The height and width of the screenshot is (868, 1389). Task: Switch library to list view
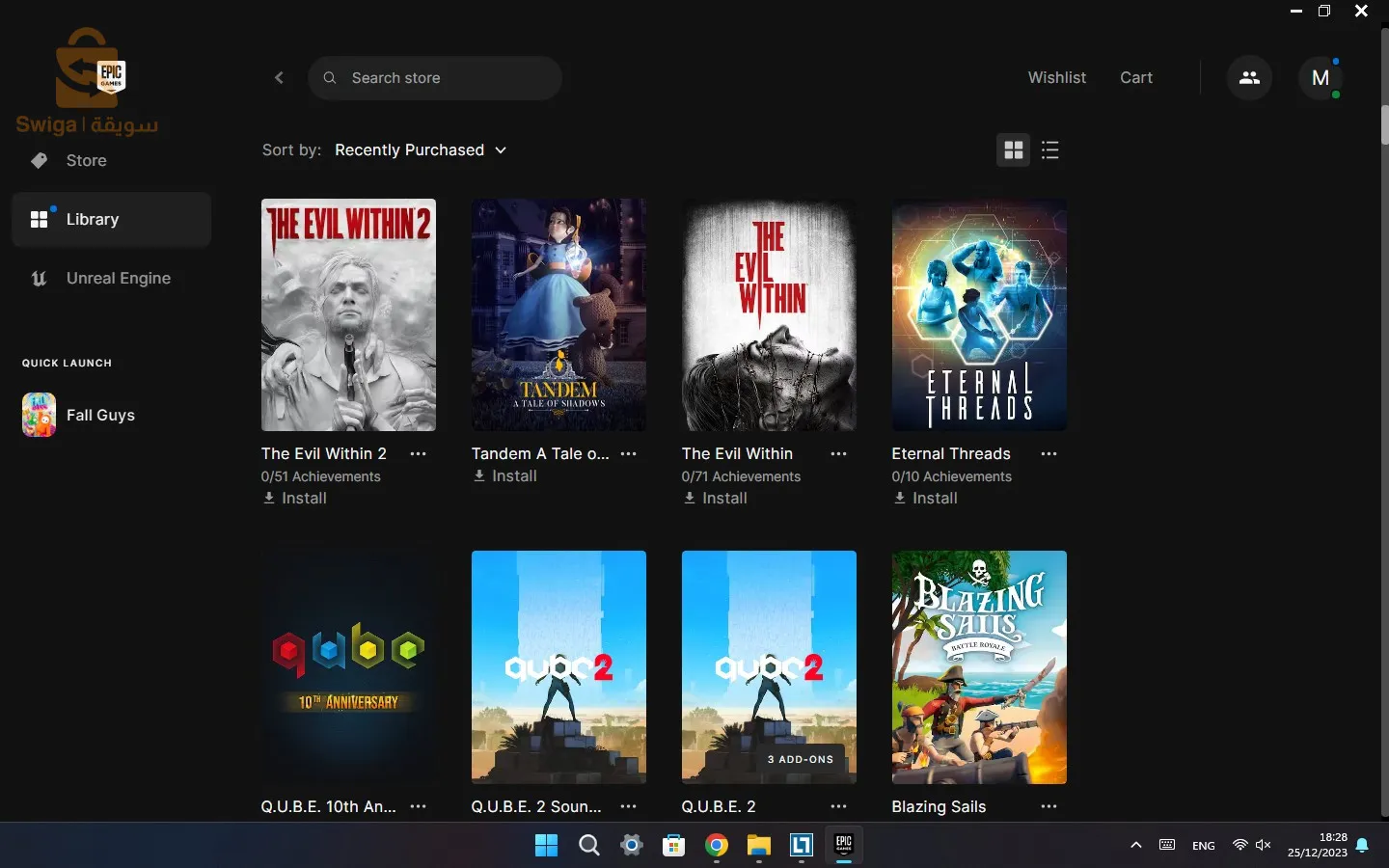pyautogui.click(x=1050, y=150)
